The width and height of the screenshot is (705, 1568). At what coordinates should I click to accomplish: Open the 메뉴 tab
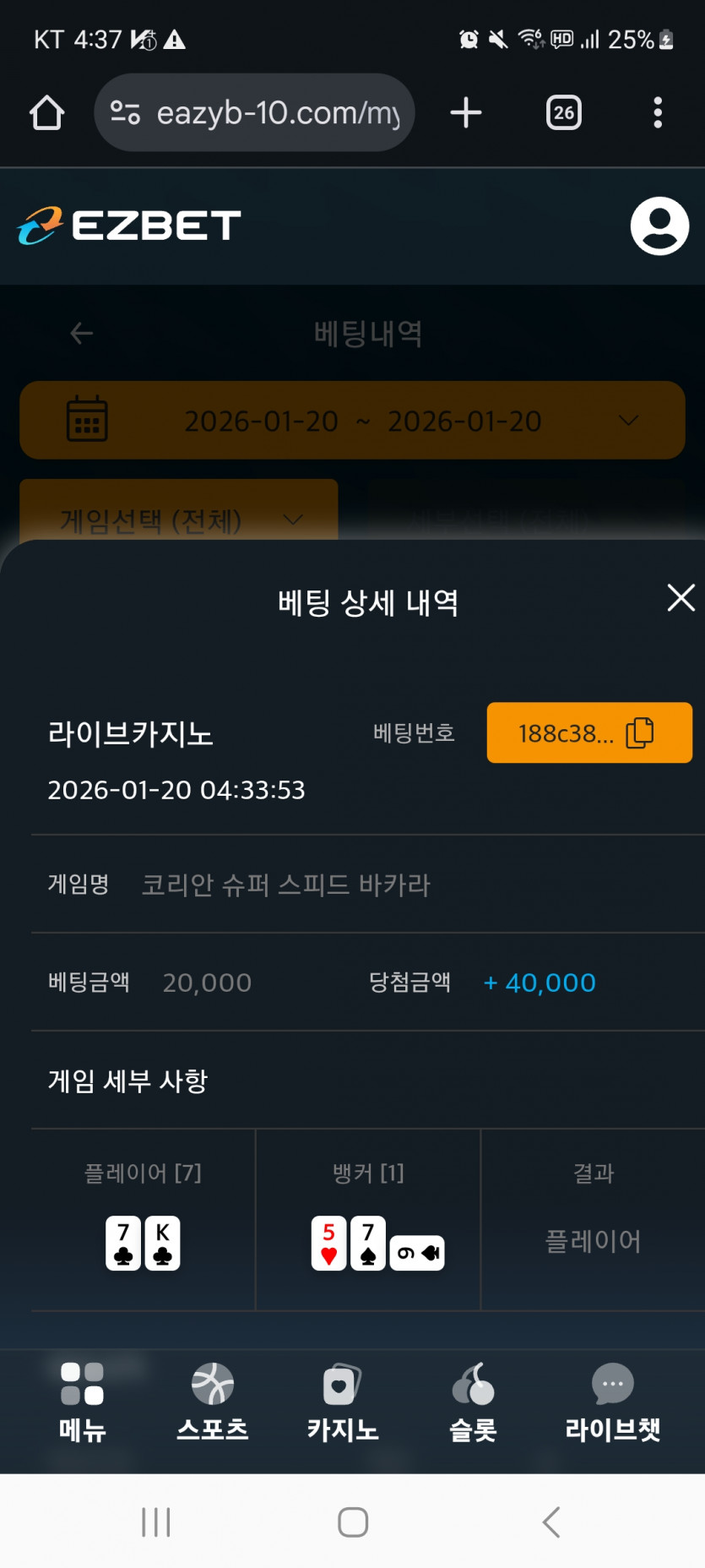click(82, 1401)
